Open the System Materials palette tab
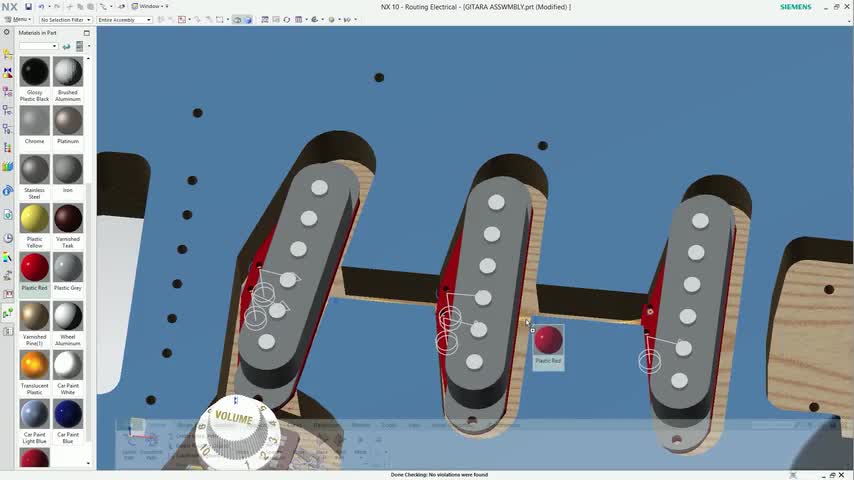Viewport: 854px width, 480px height. (x=8, y=257)
